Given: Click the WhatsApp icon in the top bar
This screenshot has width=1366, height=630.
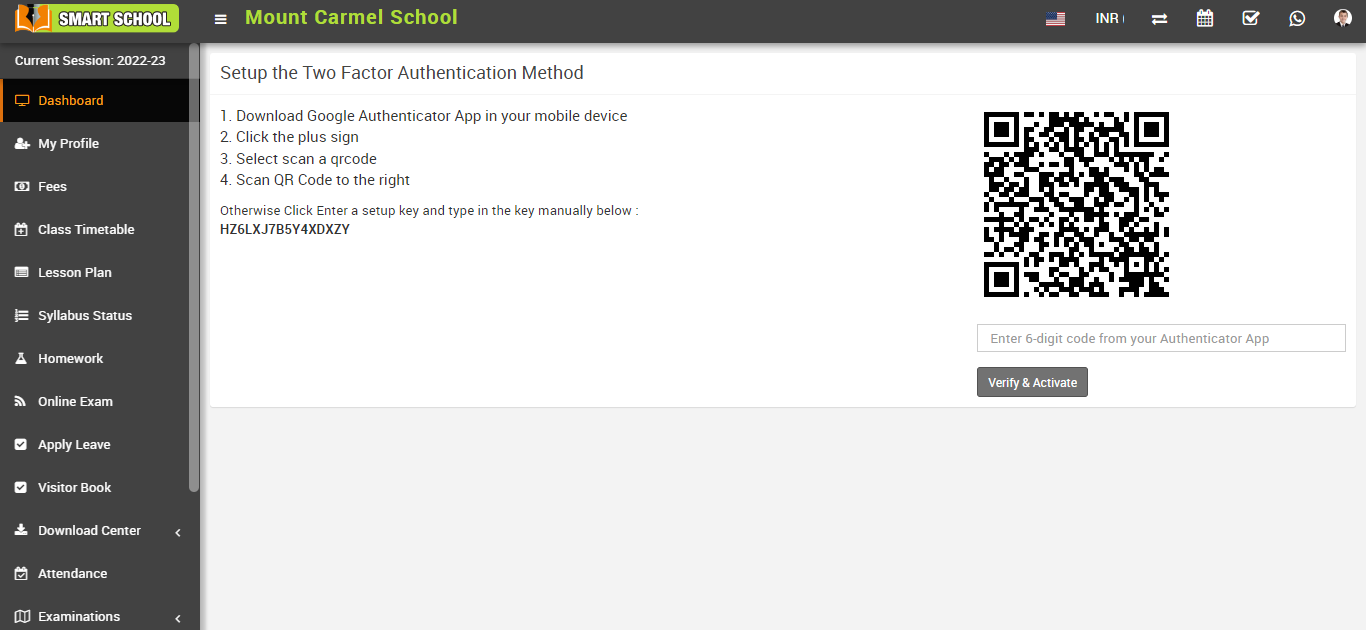Looking at the screenshot, I should [1297, 18].
